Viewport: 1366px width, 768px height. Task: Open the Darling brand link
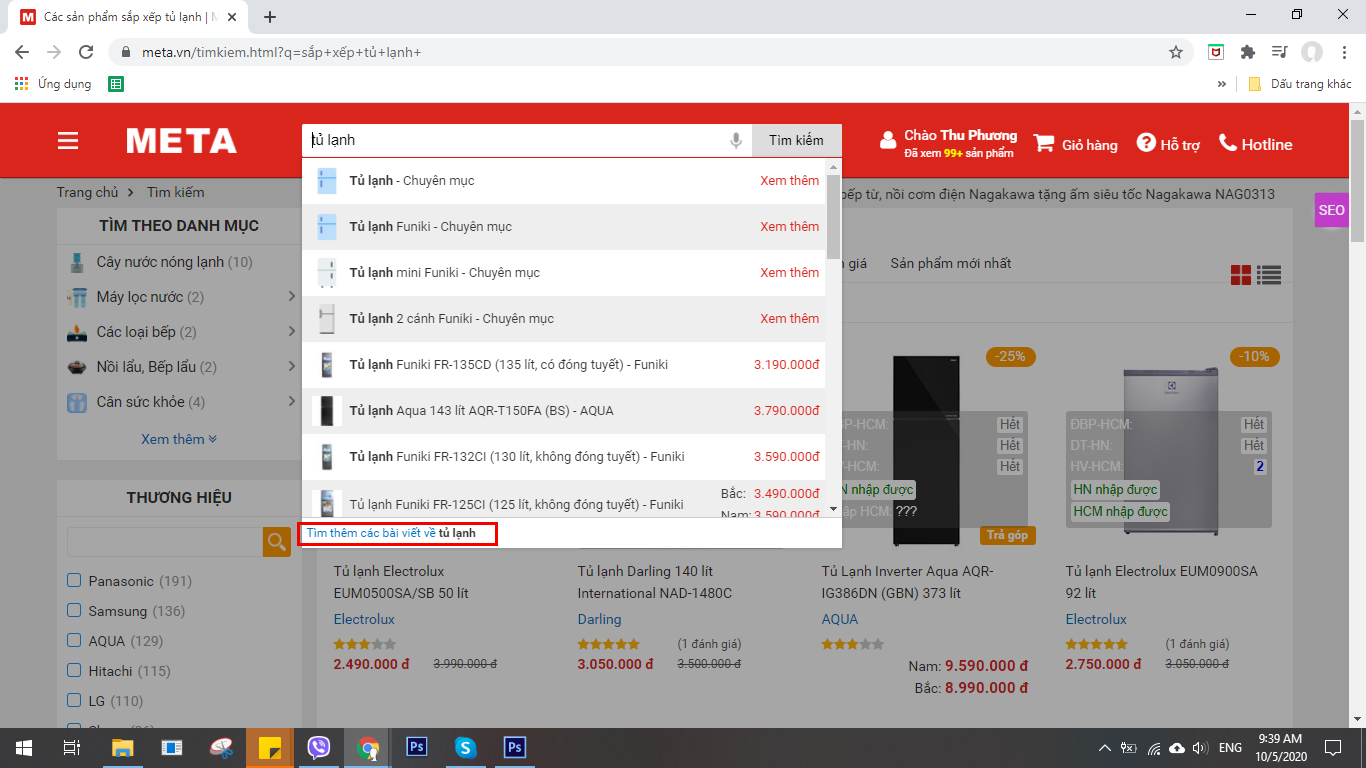pos(599,619)
